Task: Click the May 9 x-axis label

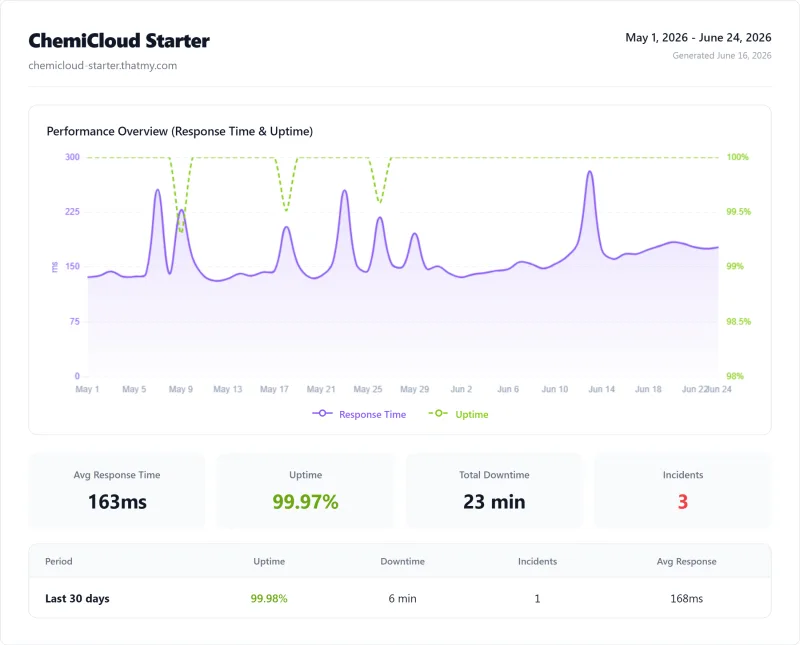Action: 181,389
